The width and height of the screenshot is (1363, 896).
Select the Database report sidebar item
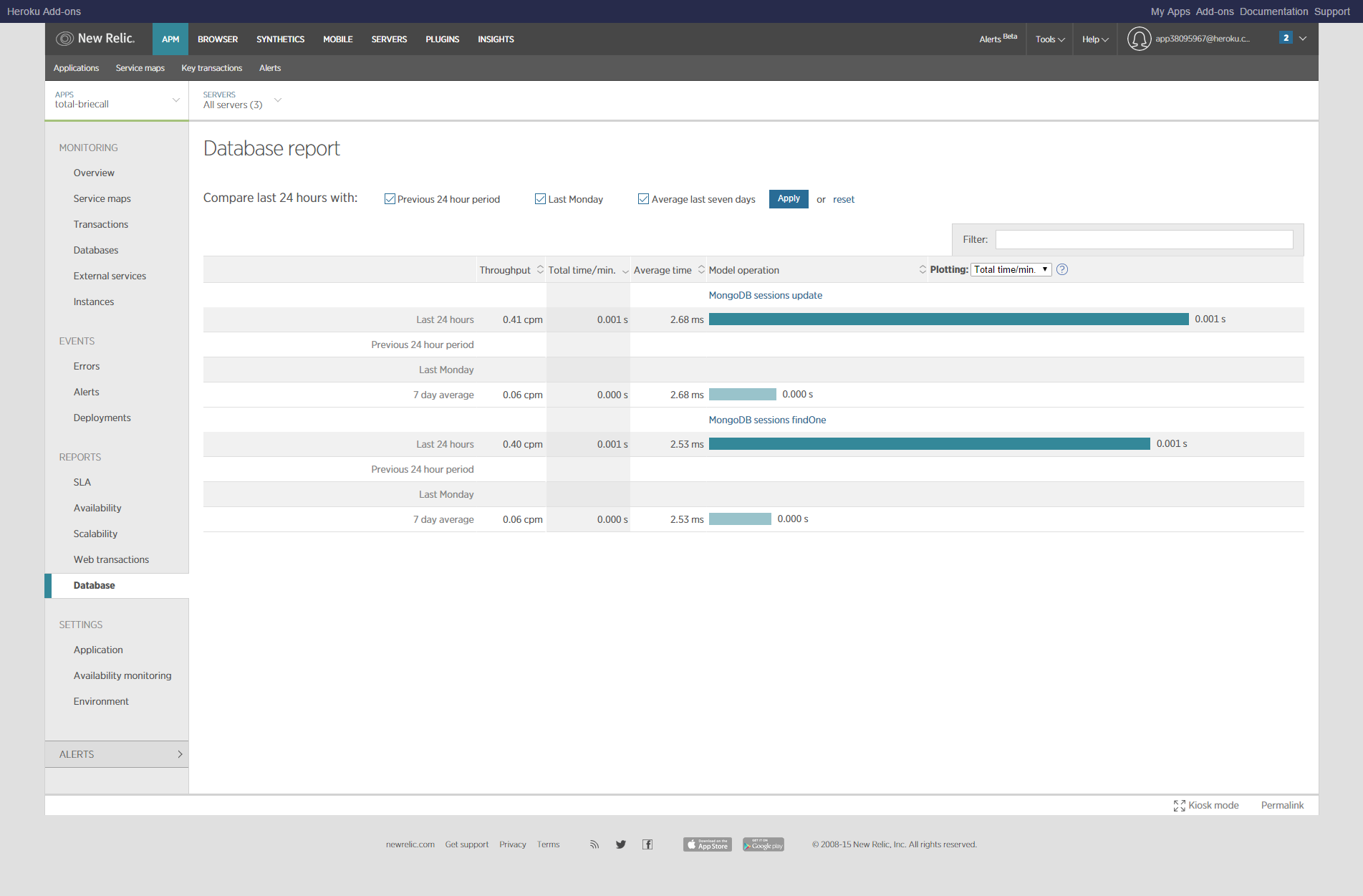(x=117, y=585)
